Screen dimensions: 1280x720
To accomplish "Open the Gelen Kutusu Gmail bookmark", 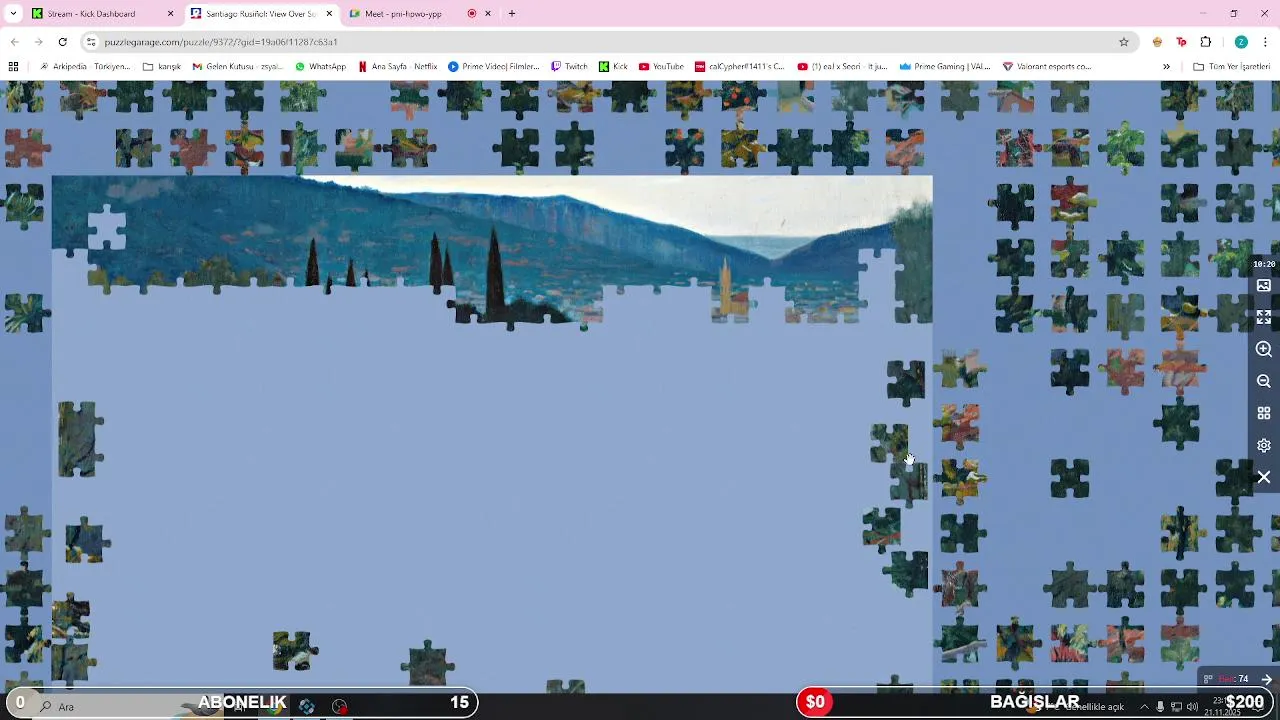I will [238, 66].
